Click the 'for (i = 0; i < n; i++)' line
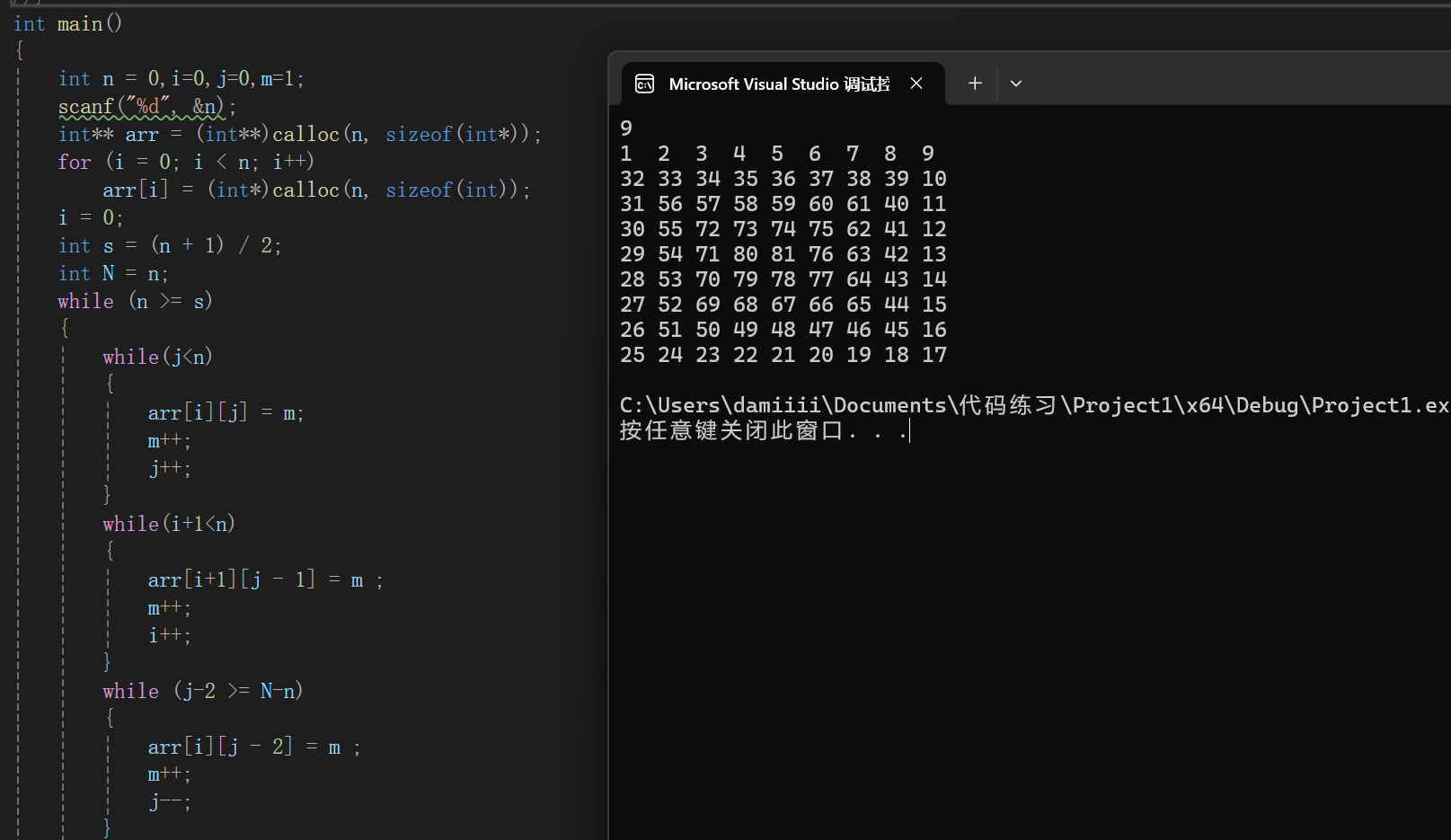The image size is (1451, 840). coord(186,163)
